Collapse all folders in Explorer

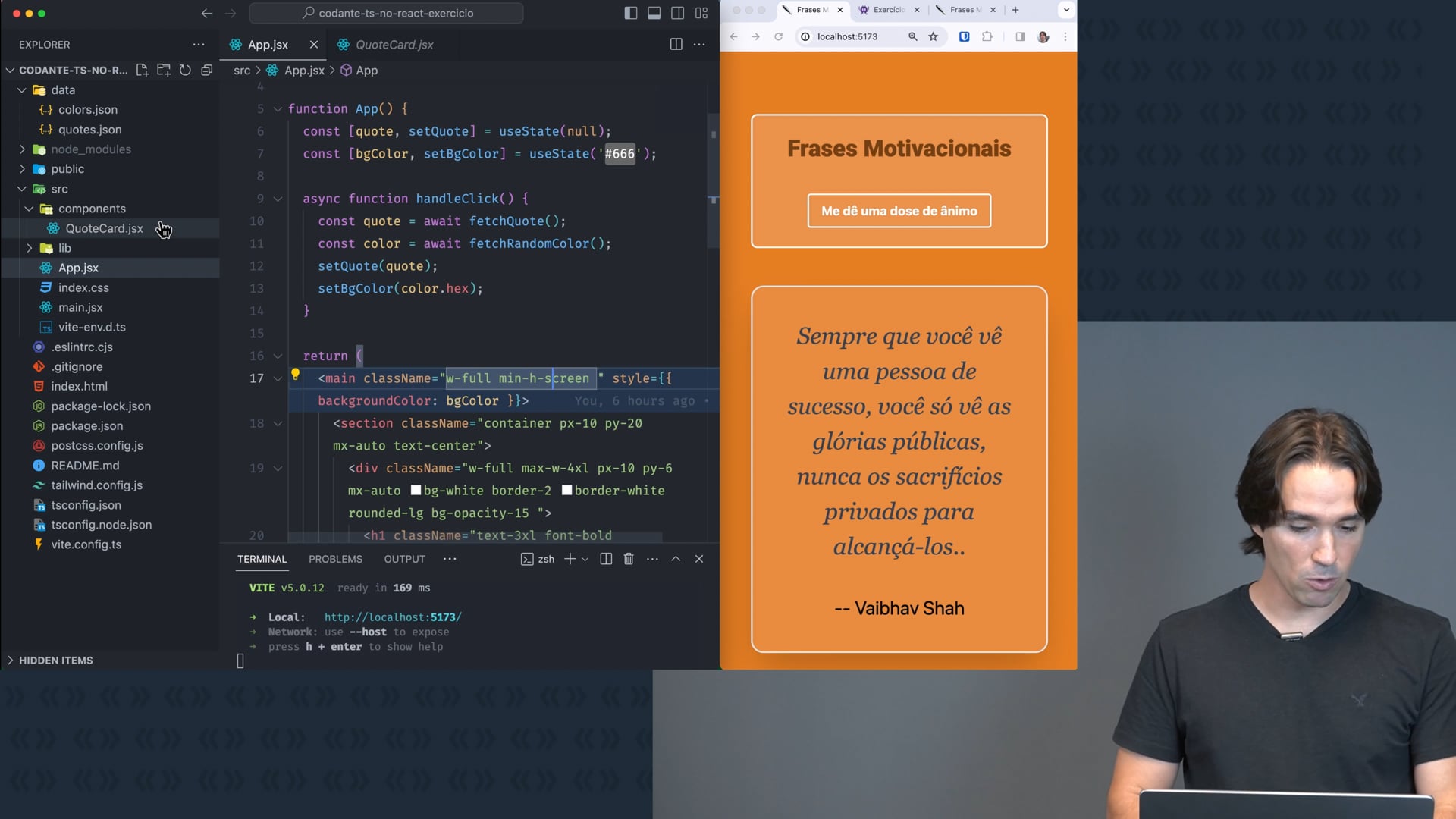tap(206, 70)
